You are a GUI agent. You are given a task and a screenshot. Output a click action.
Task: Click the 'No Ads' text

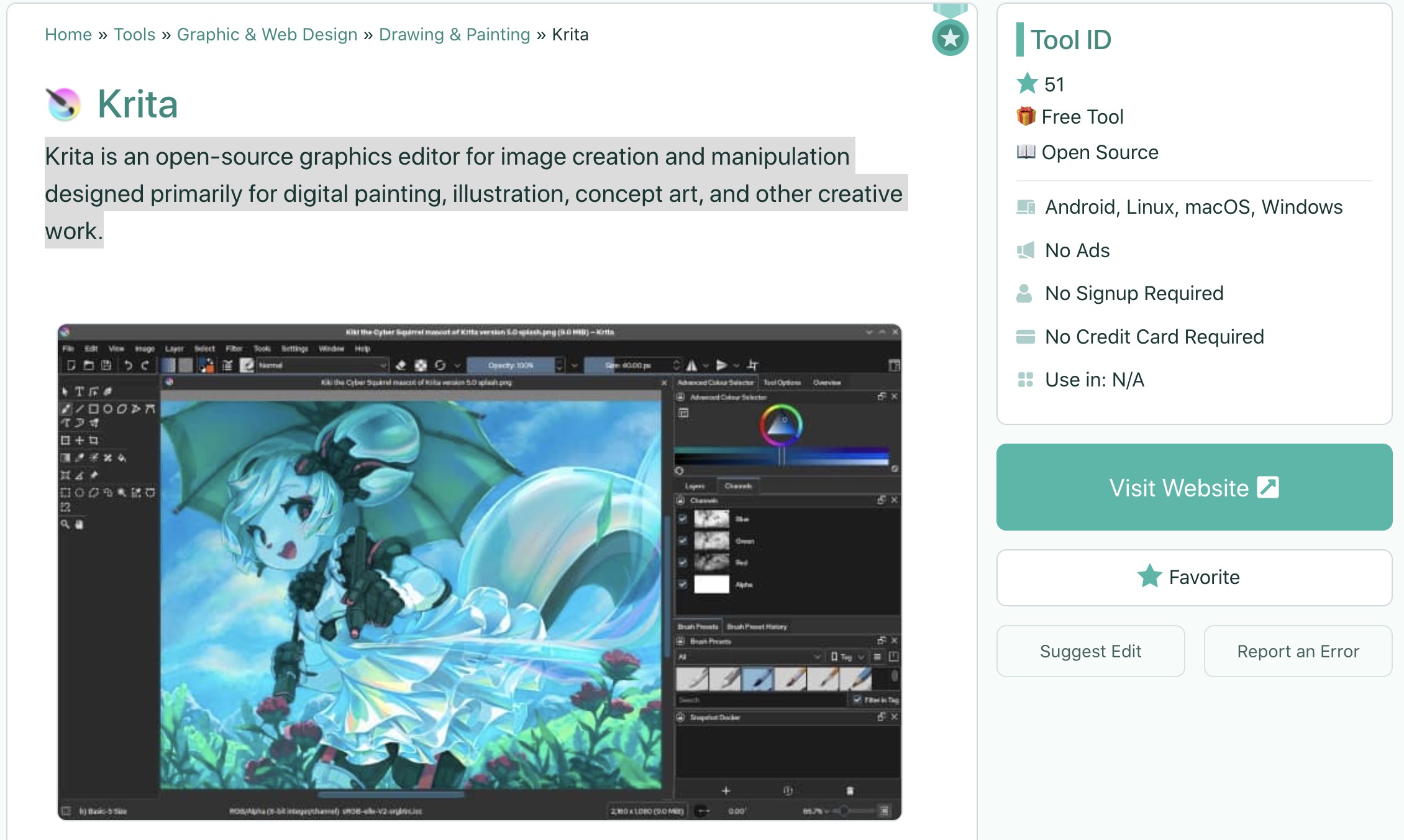(x=1077, y=250)
